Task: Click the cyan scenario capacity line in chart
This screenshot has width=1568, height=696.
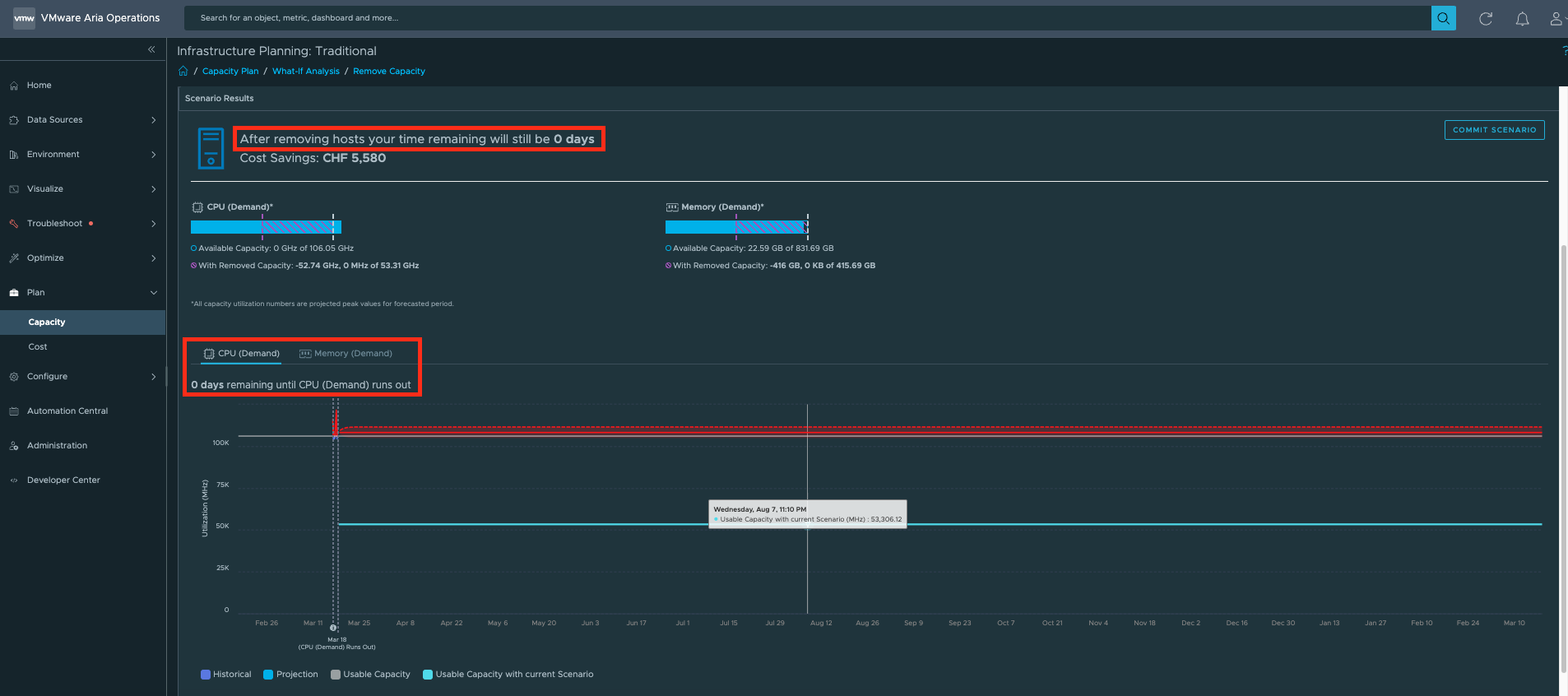Action: point(939,524)
